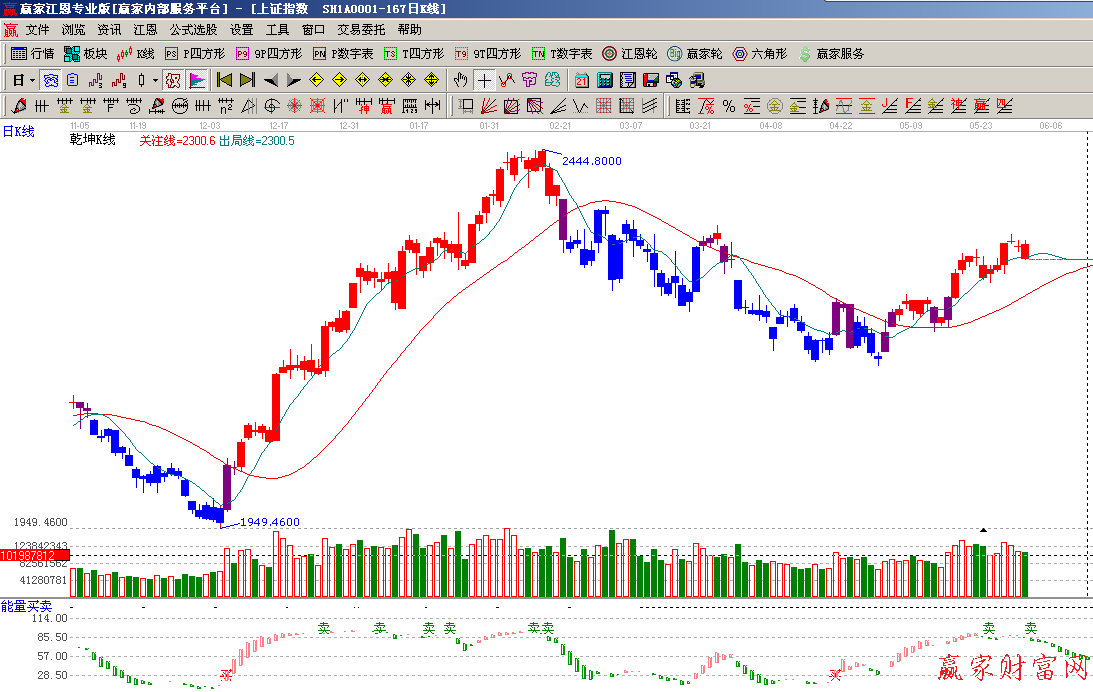Click the 赢家服务 button

pos(831,54)
